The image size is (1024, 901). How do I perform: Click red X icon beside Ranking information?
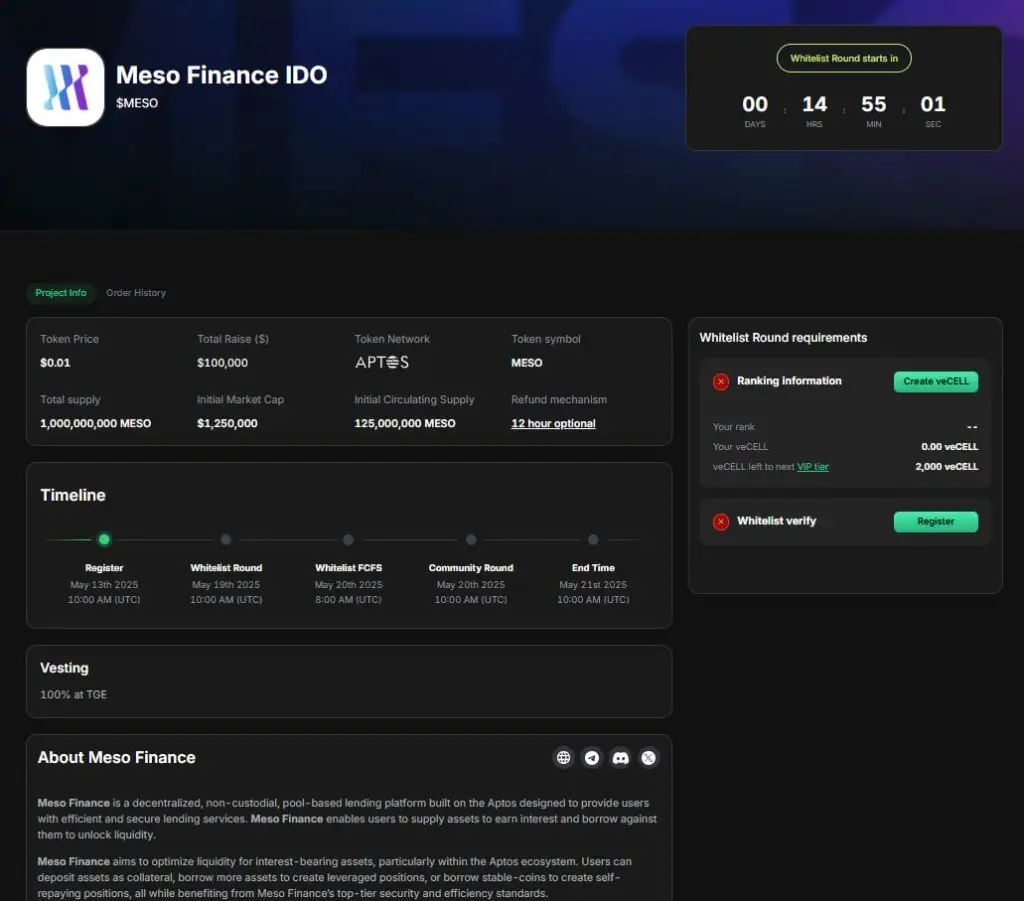coord(720,382)
